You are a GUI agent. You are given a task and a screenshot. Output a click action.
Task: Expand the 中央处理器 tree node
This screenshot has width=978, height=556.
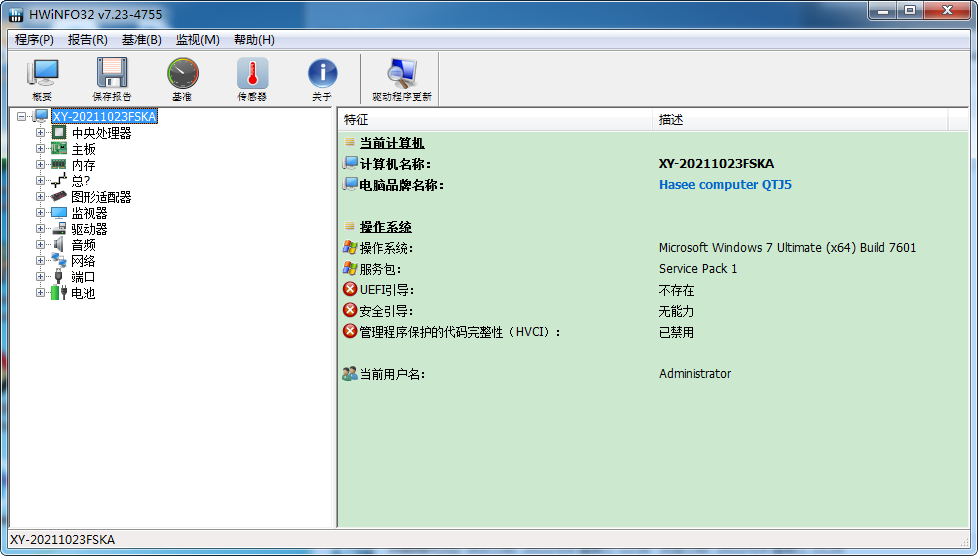(x=40, y=132)
